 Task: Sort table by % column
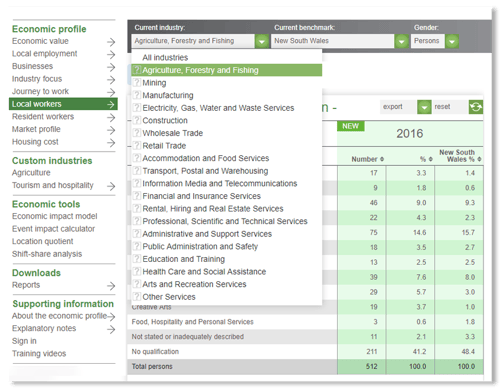coord(426,159)
